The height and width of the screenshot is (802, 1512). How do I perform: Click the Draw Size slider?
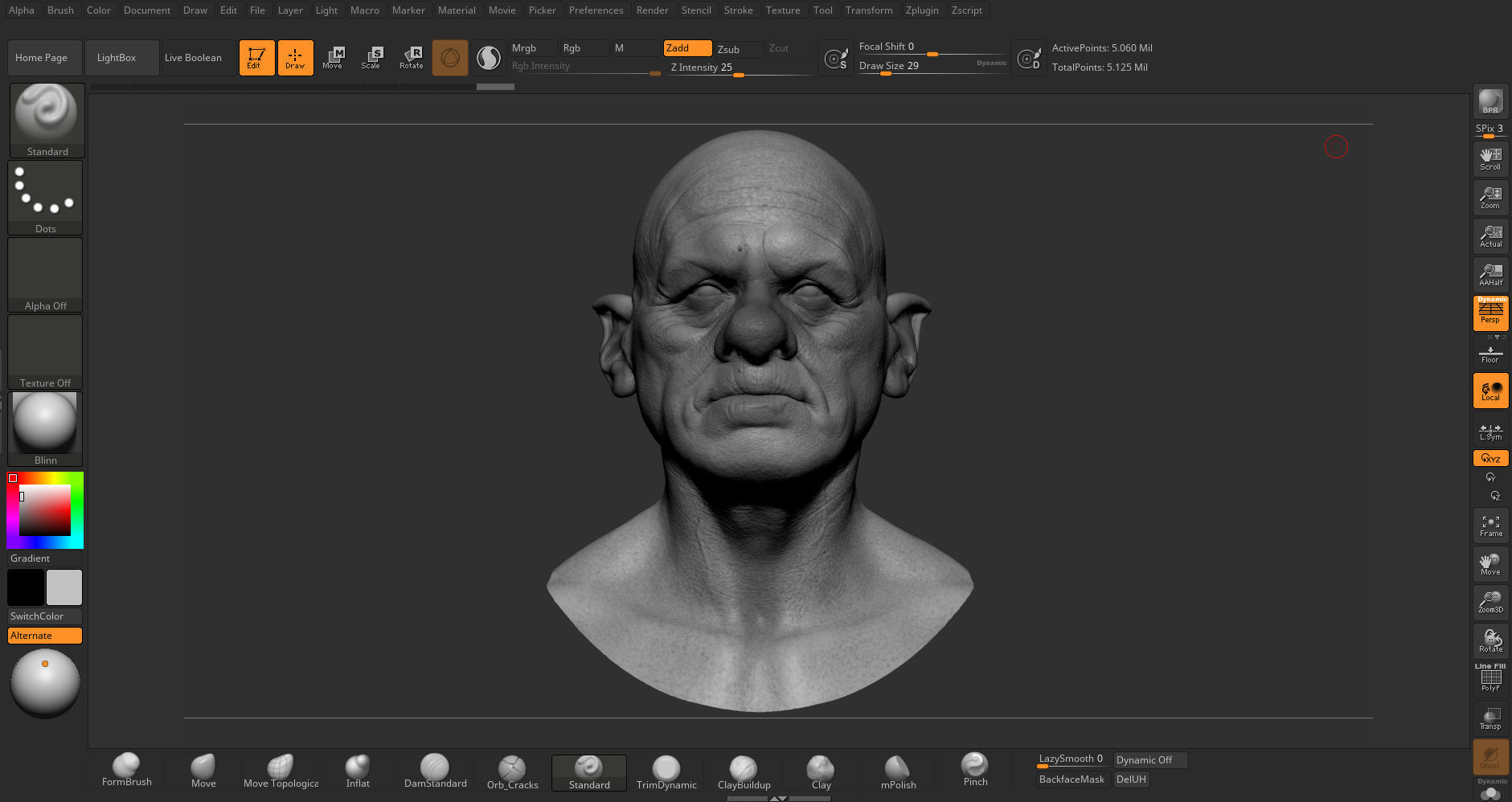coord(932,66)
